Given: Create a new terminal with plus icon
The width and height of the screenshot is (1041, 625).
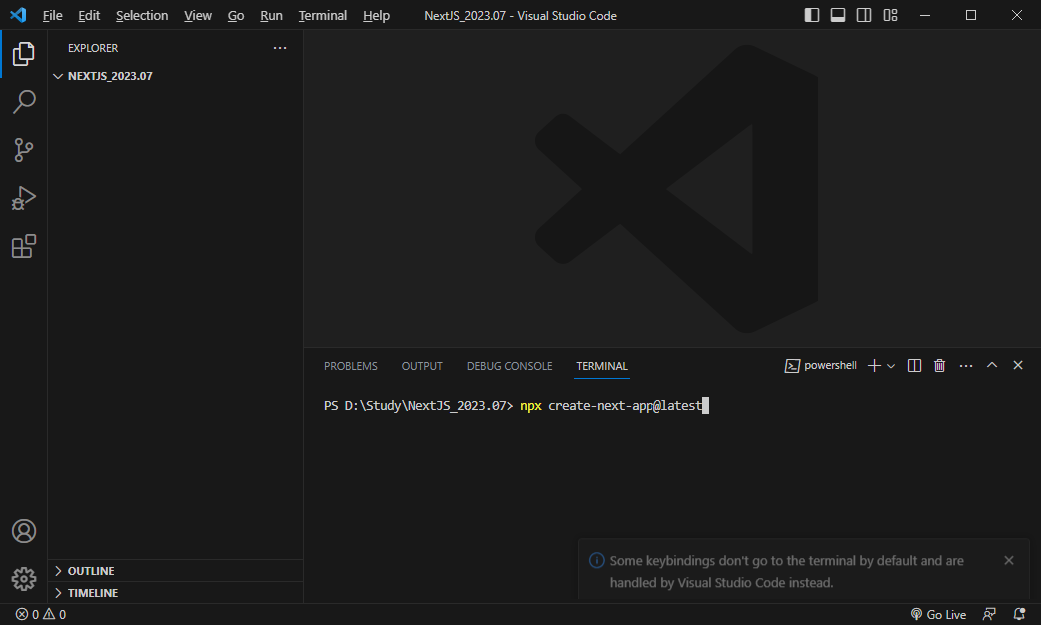Looking at the screenshot, I should [874, 365].
